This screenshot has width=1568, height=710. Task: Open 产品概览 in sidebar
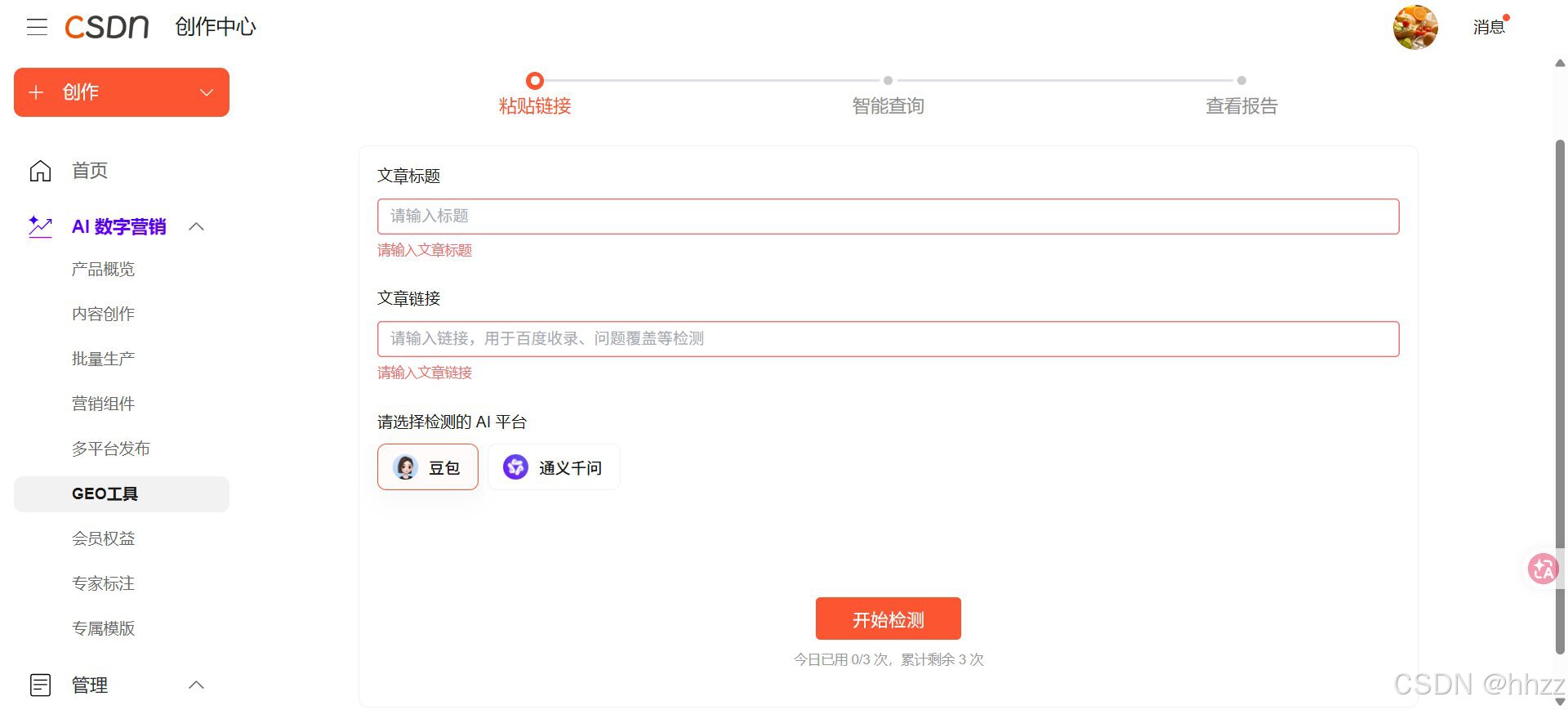pyautogui.click(x=103, y=269)
